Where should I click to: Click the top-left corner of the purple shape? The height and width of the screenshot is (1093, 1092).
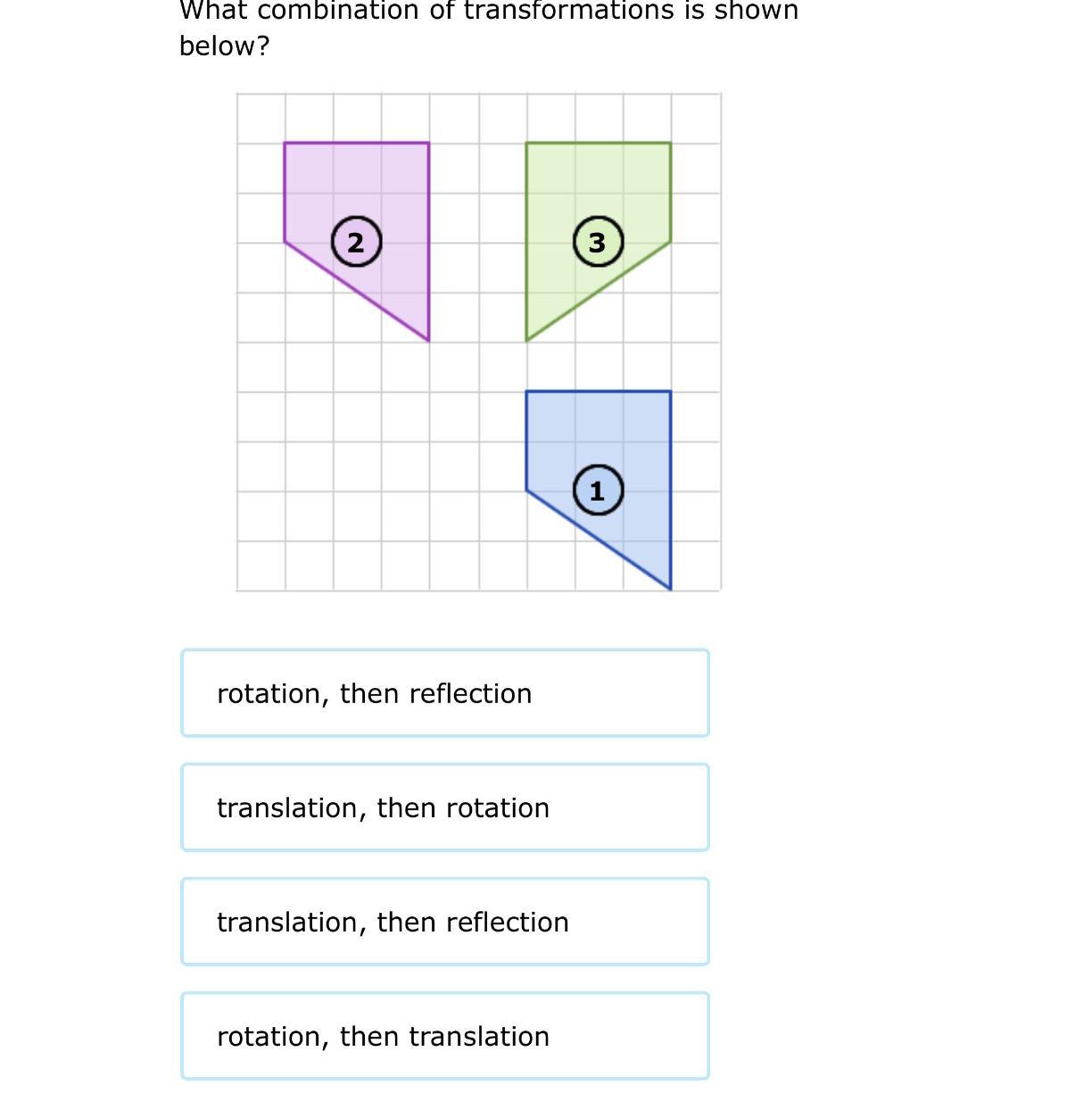(x=285, y=142)
